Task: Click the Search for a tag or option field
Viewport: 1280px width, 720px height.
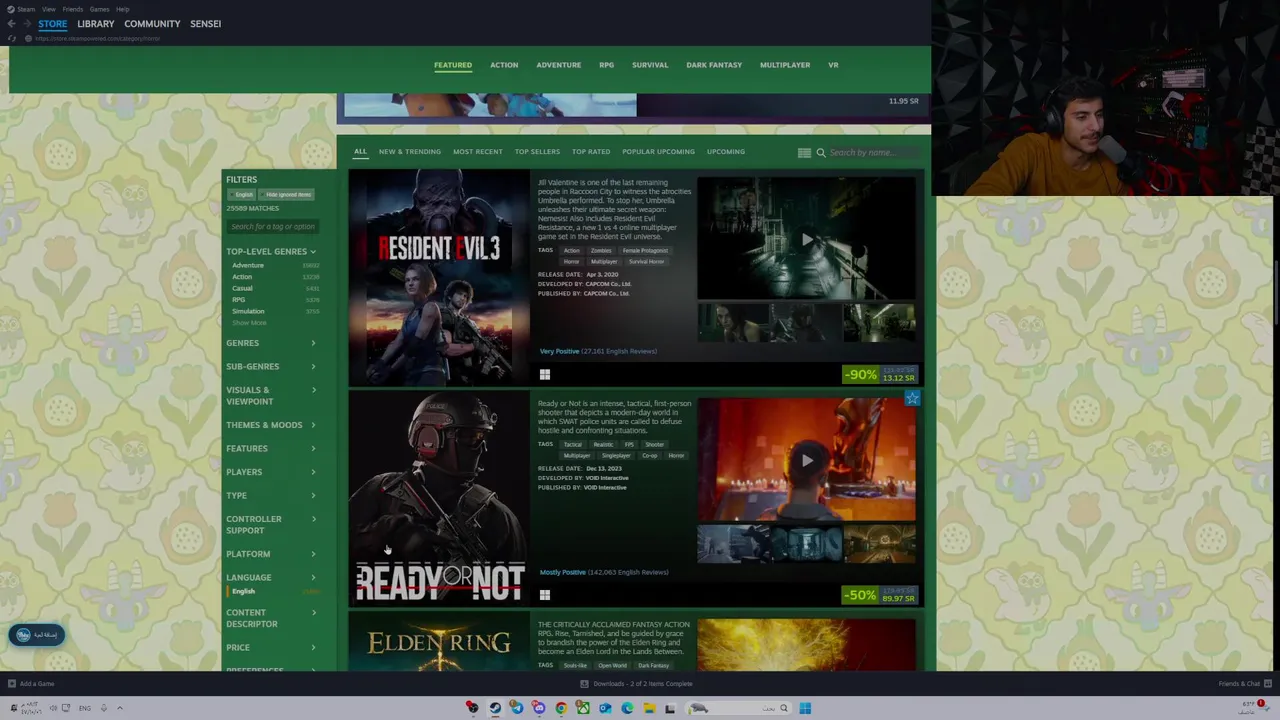Action: (272, 226)
